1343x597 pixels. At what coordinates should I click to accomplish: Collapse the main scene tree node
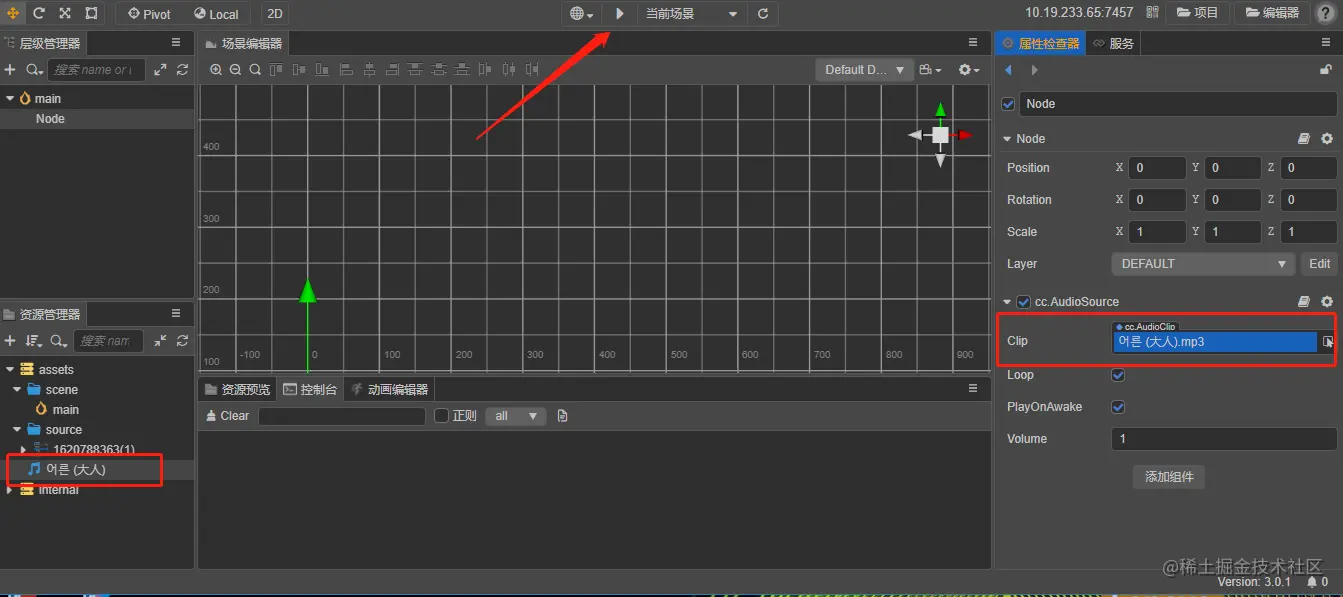point(10,98)
